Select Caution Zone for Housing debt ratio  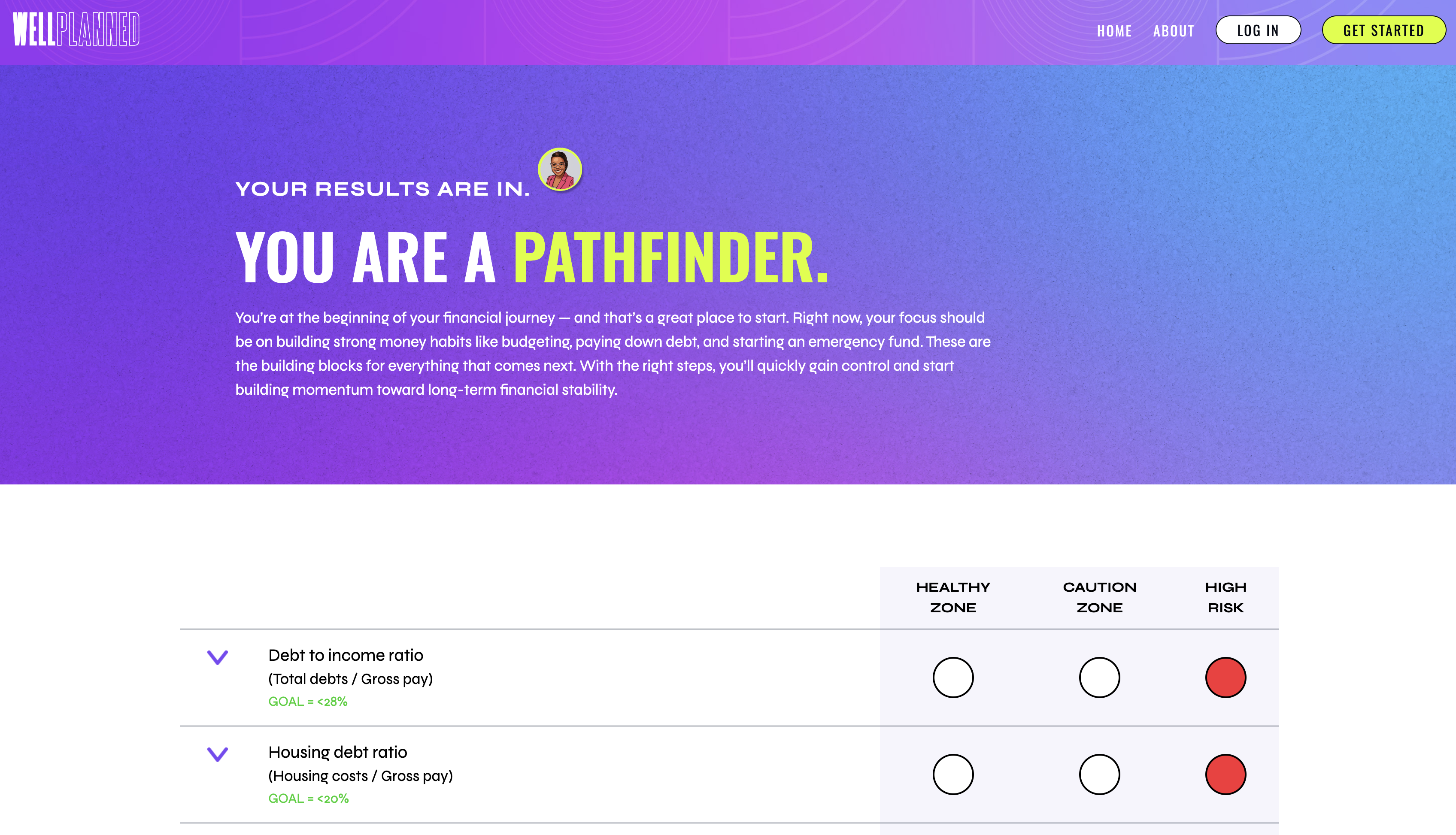coord(1099,774)
